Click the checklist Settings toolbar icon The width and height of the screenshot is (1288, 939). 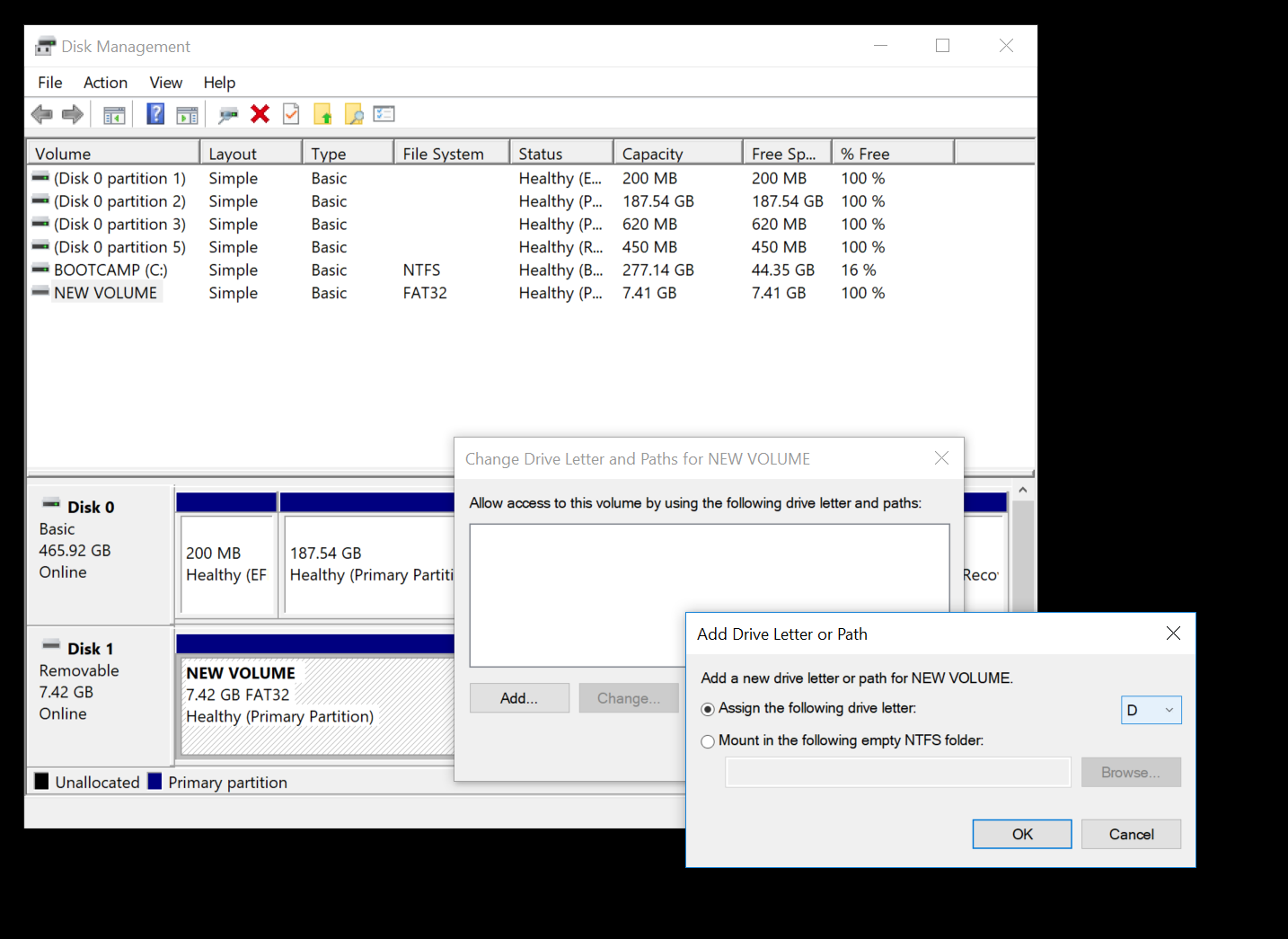[384, 114]
